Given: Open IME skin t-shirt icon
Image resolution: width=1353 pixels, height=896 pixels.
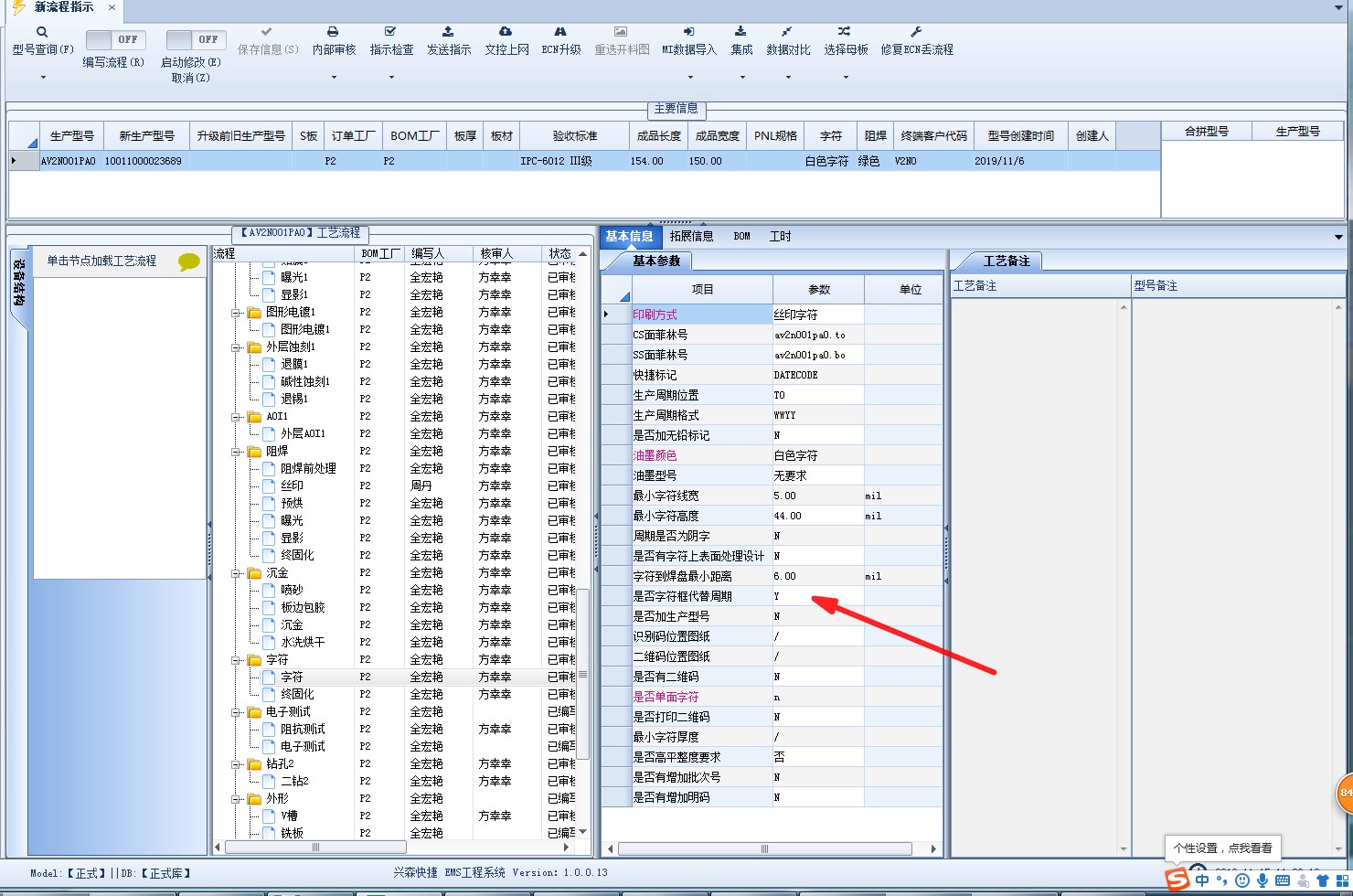Looking at the screenshot, I should click(1322, 880).
